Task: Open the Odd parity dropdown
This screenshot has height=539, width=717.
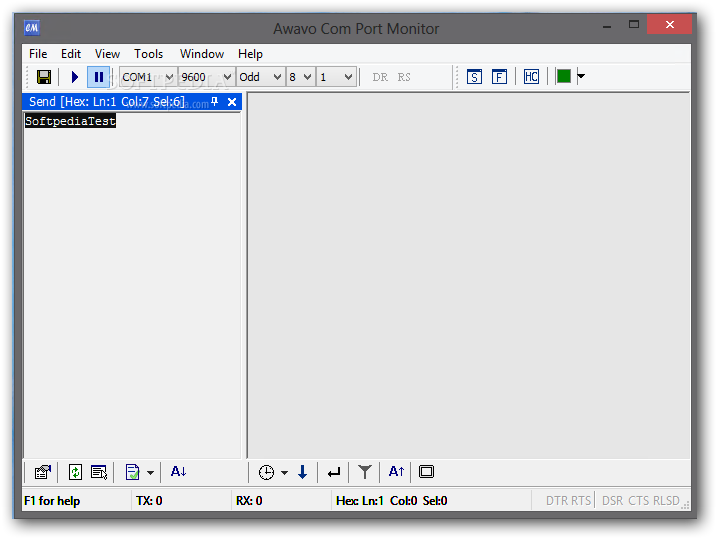Action: pyautogui.click(x=260, y=77)
